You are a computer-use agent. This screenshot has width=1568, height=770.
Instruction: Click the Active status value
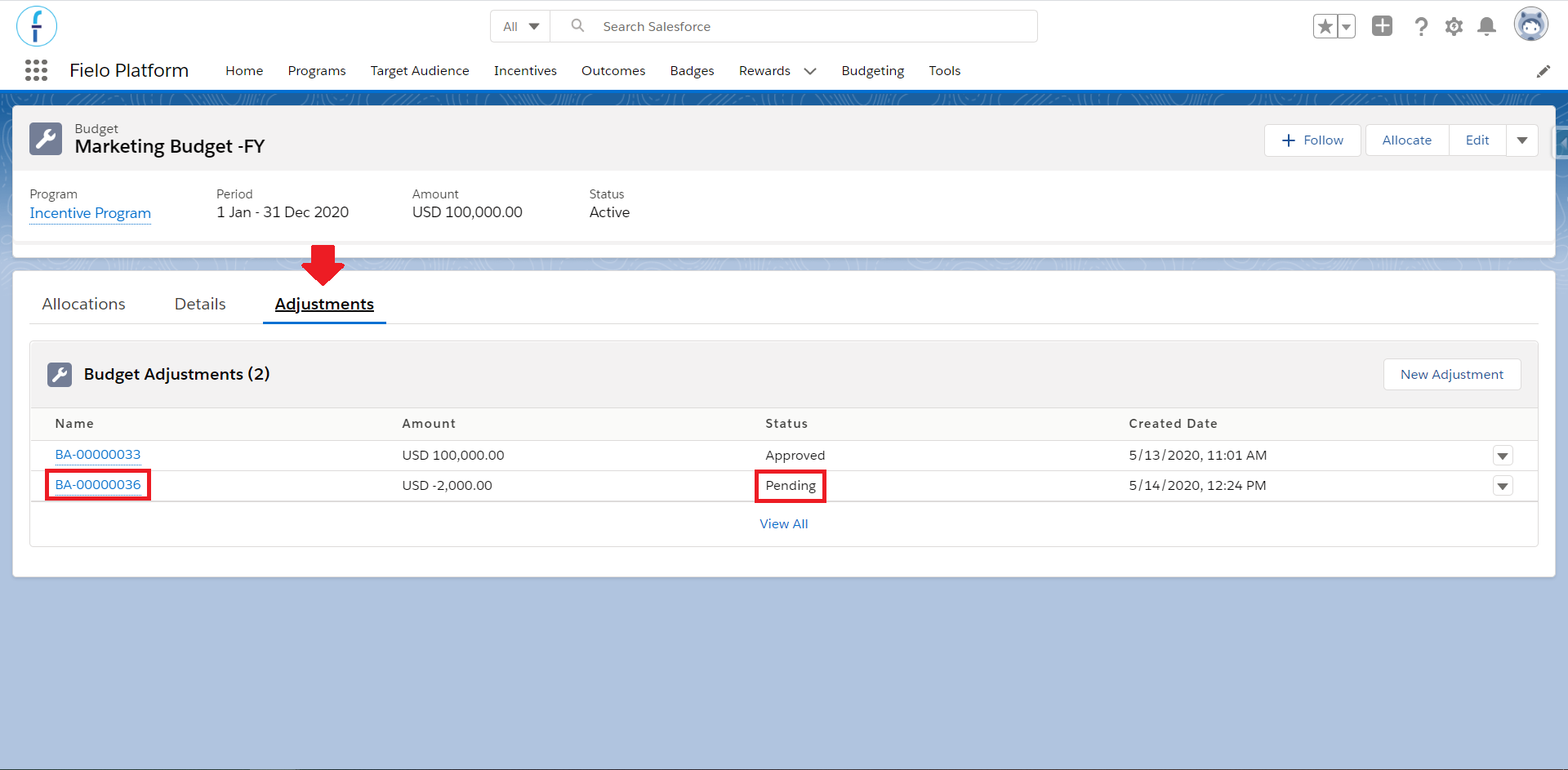[609, 212]
